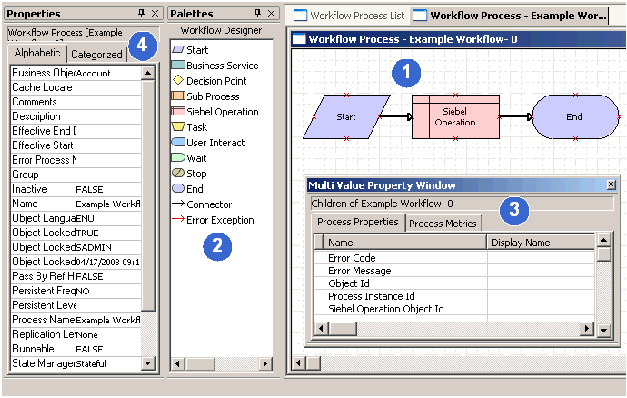Click left arrow of Palettes horizontal scrollbar
The image size is (627, 398).
click(x=178, y=364)
